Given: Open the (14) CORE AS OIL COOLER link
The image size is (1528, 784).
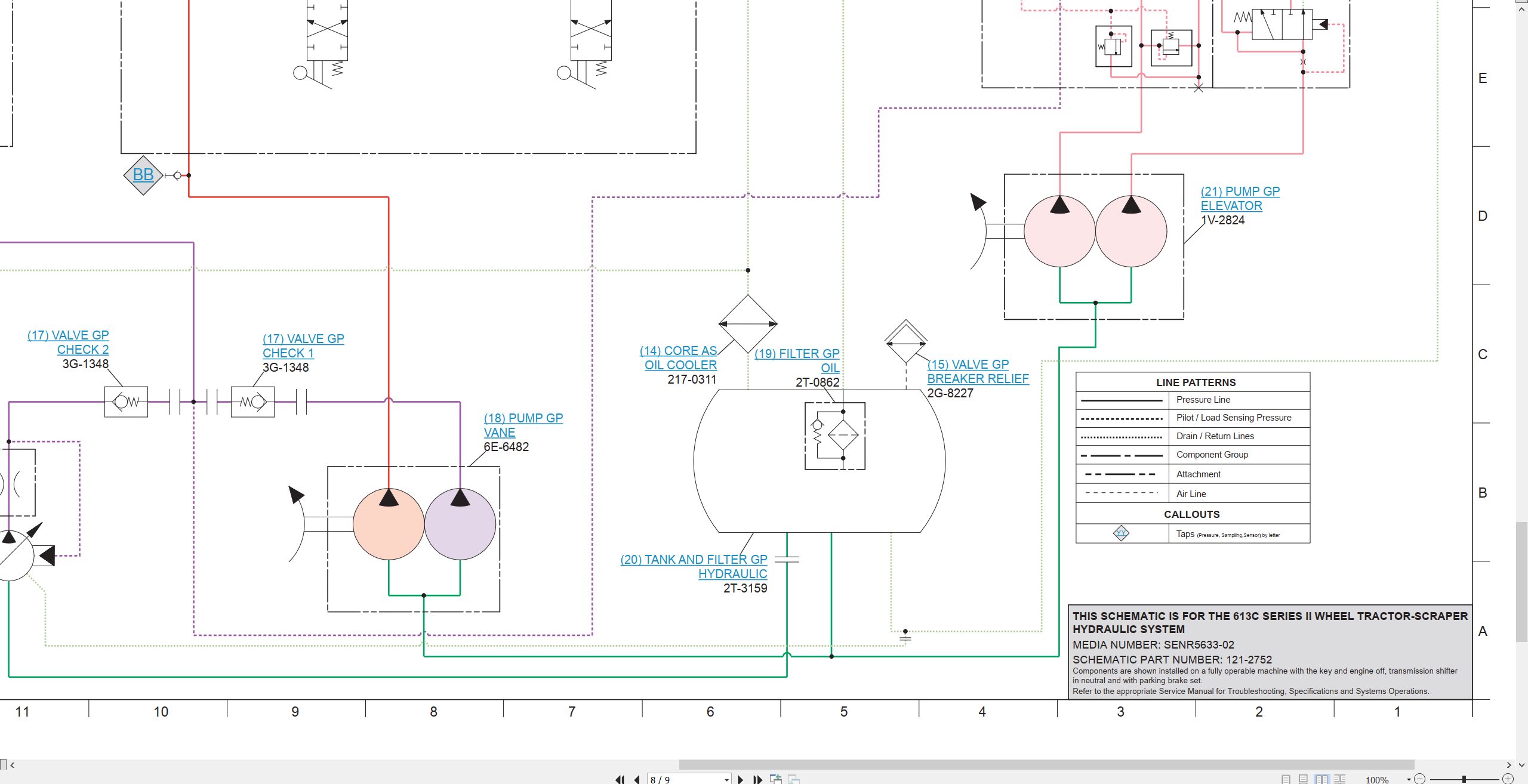Looking at the screenshot, I should [679, 358].
